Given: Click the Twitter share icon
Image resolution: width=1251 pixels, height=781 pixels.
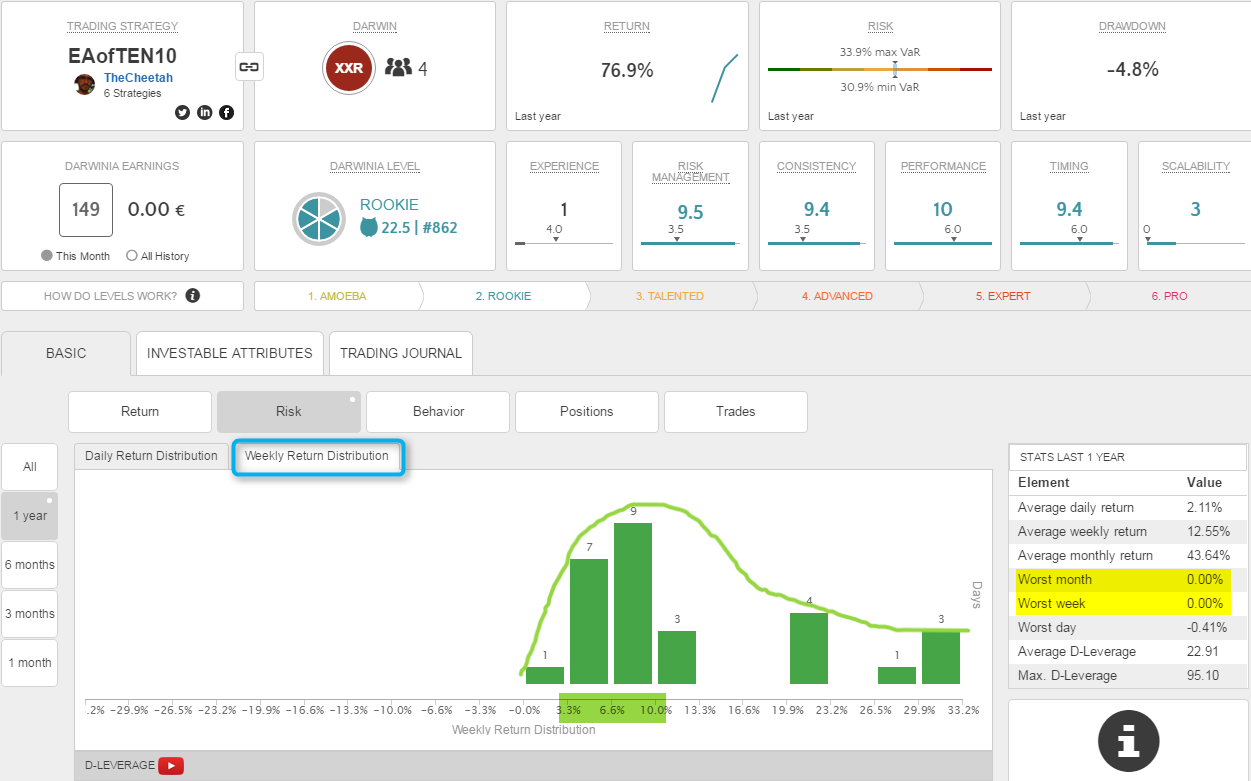Looking at the screenshot, I should coord(182,112).
